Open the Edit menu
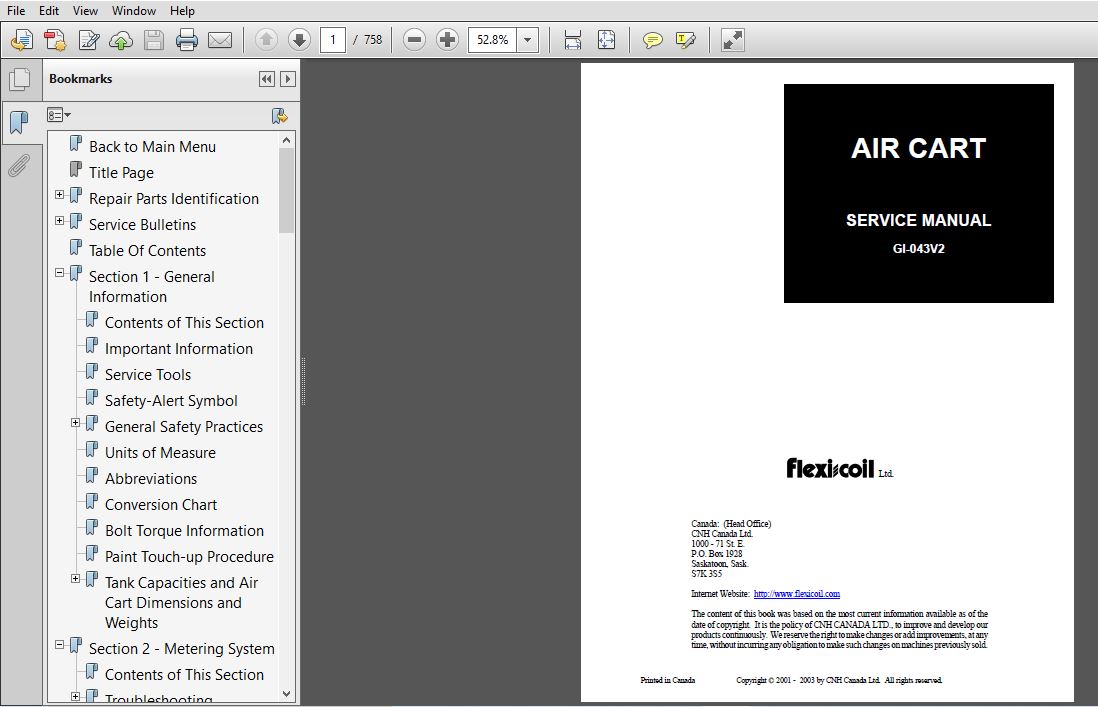The width and height of the screenshot is (1098, 707). point(49,10)
